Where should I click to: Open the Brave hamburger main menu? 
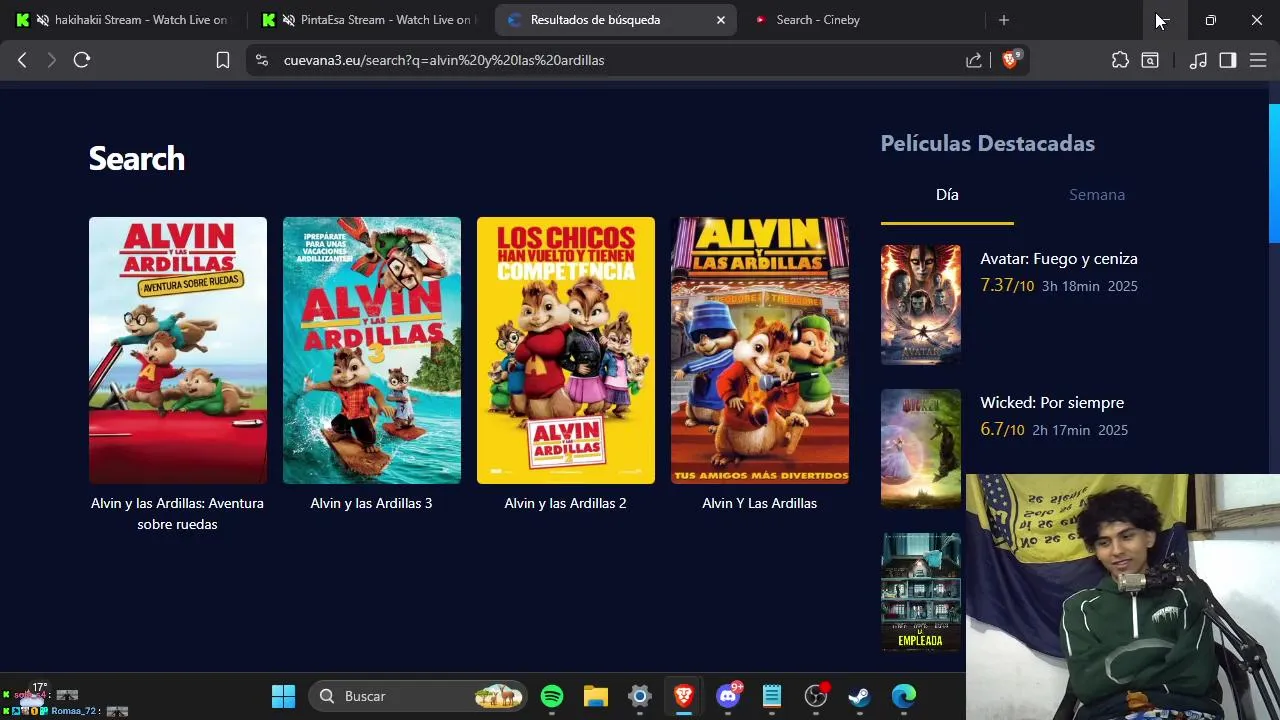[1258, 60]
